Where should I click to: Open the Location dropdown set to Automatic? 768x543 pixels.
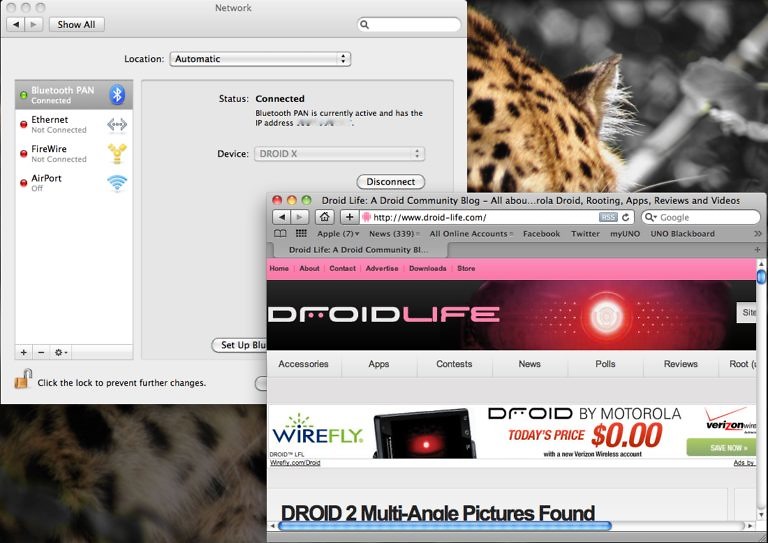(x=260, y=59)
